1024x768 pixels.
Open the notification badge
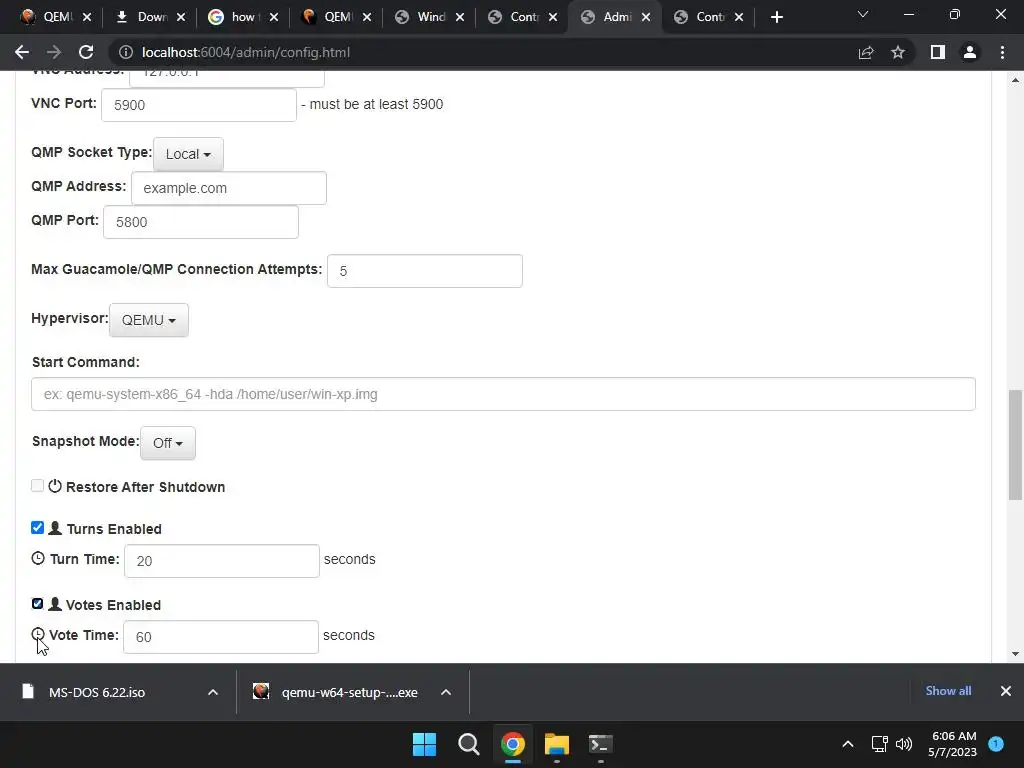coord(996,743)
